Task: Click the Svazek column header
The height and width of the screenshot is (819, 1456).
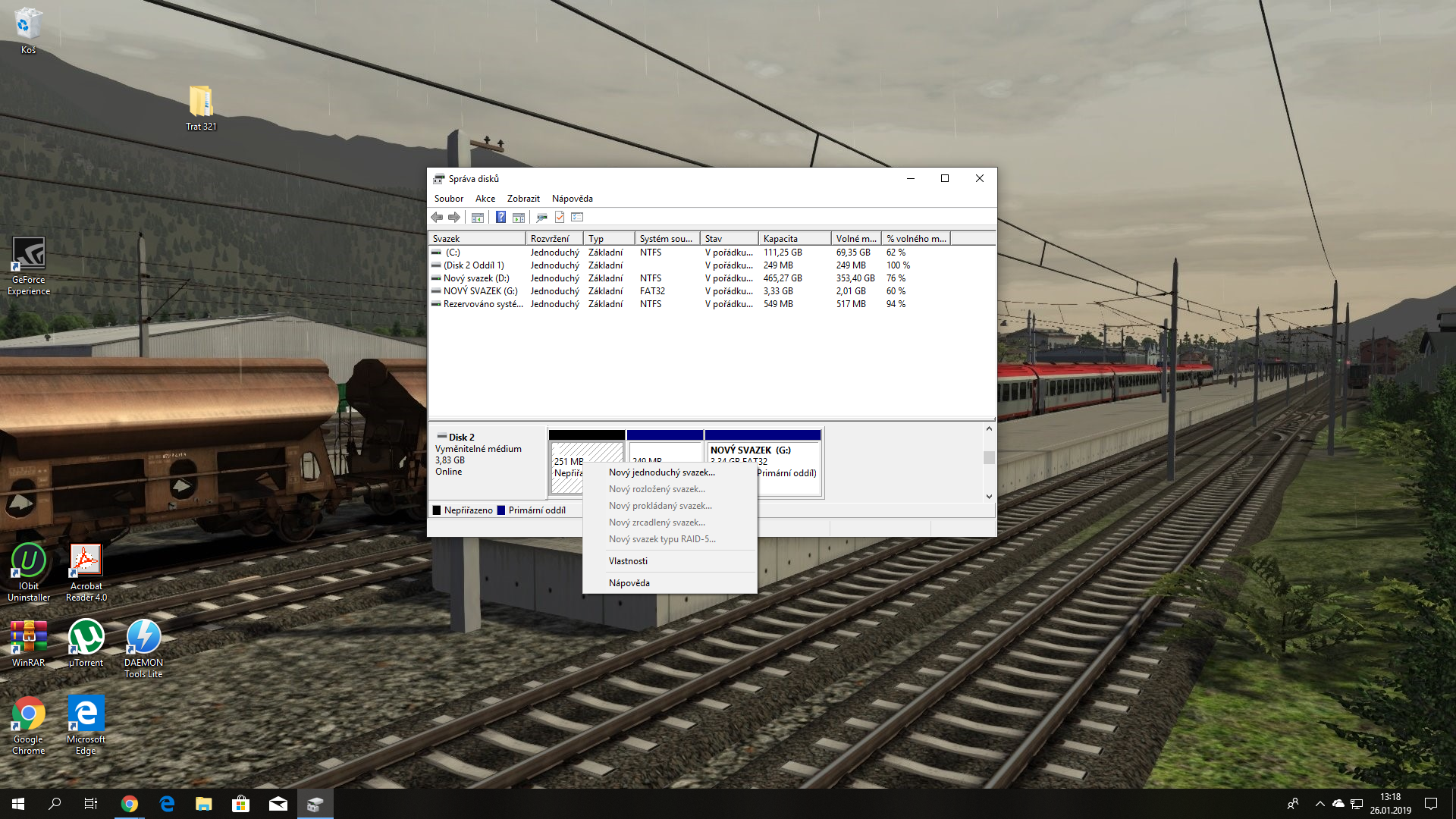Action: tap(476, 238)
